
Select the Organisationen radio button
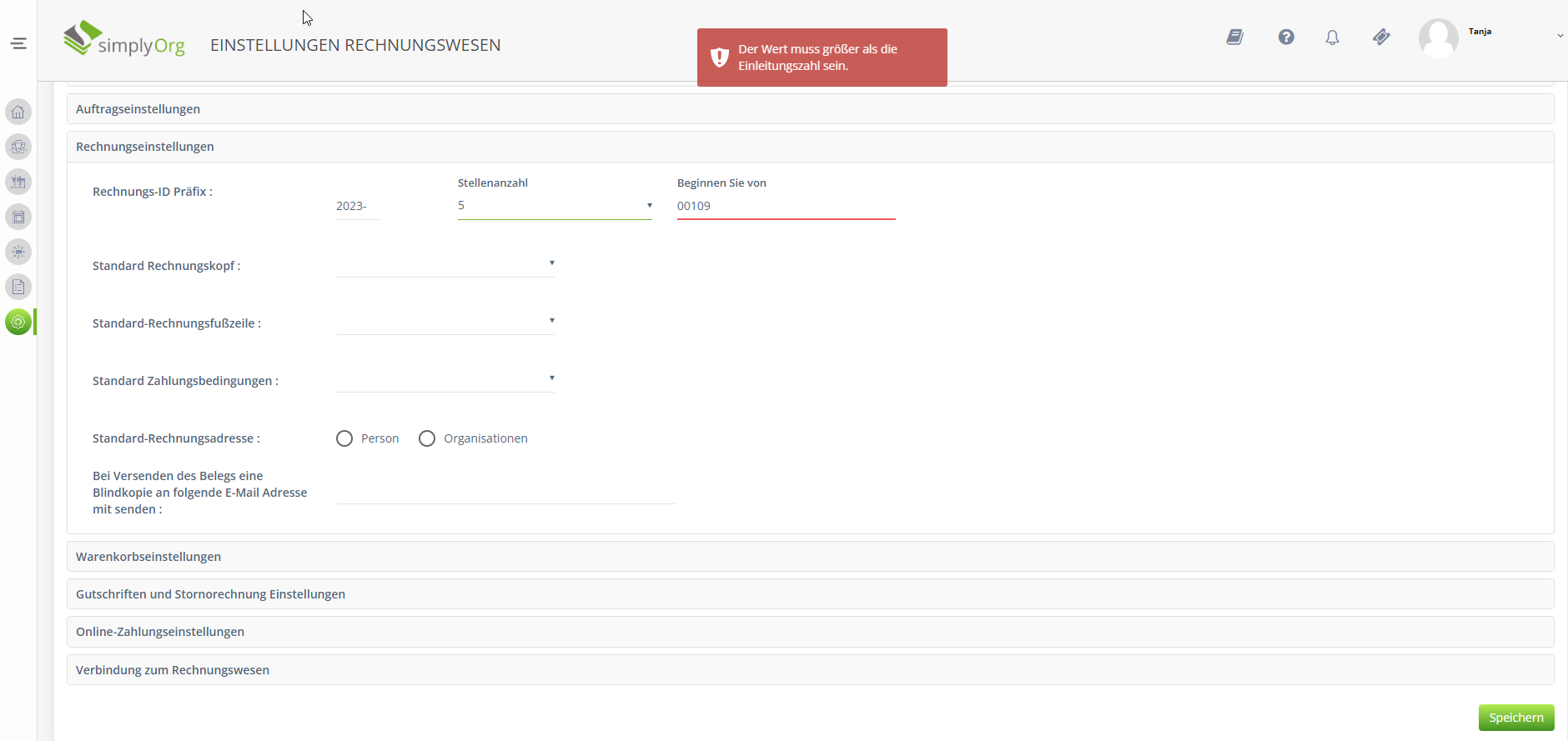427,438
